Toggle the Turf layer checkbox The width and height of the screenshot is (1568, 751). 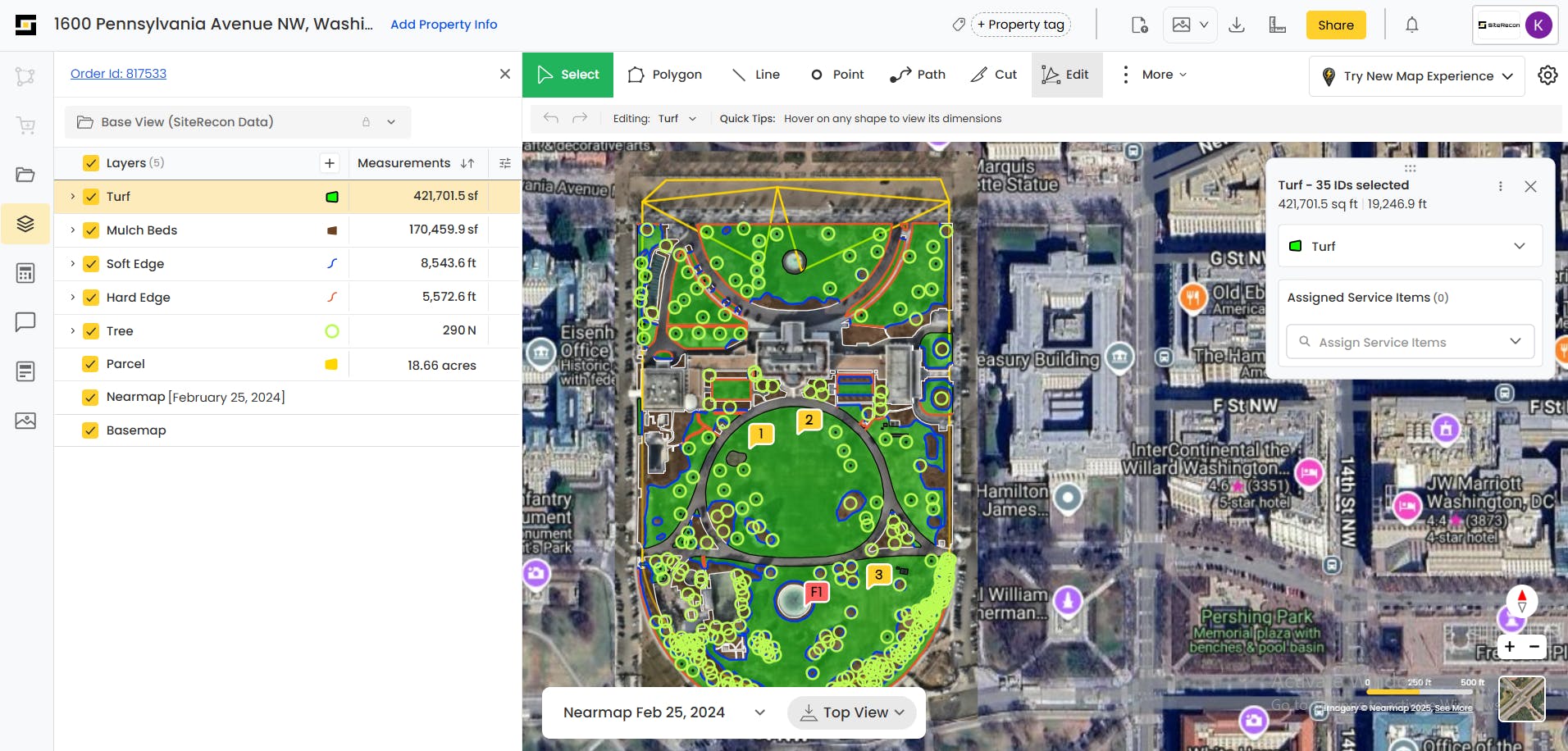(91, 197)
